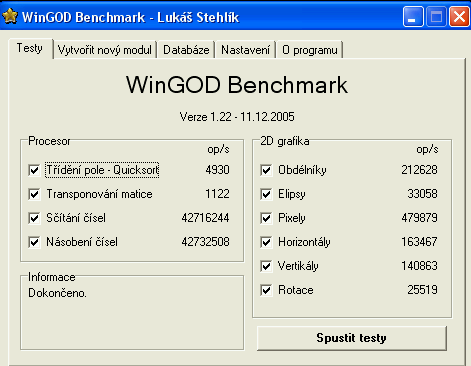
Task: Click the 2D grafika group label
Action: tap(285, 141)
